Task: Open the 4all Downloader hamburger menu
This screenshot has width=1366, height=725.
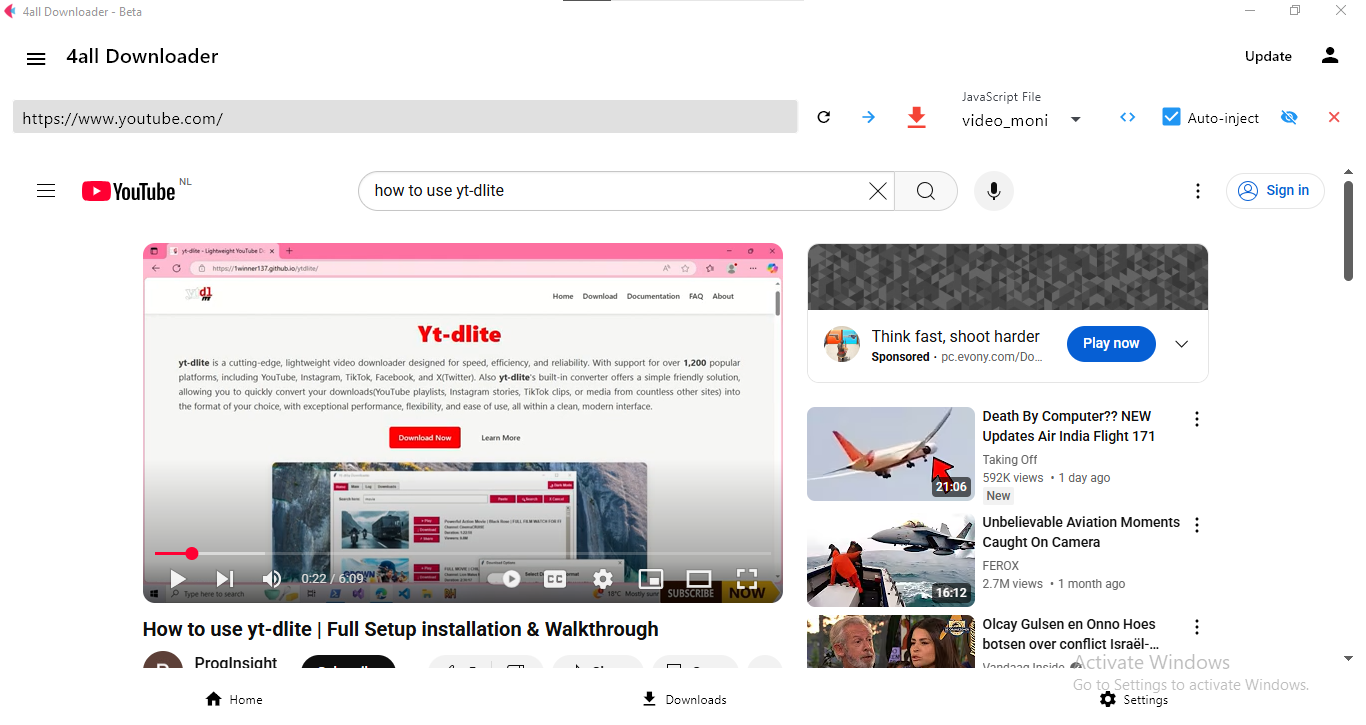Action: 36,59
